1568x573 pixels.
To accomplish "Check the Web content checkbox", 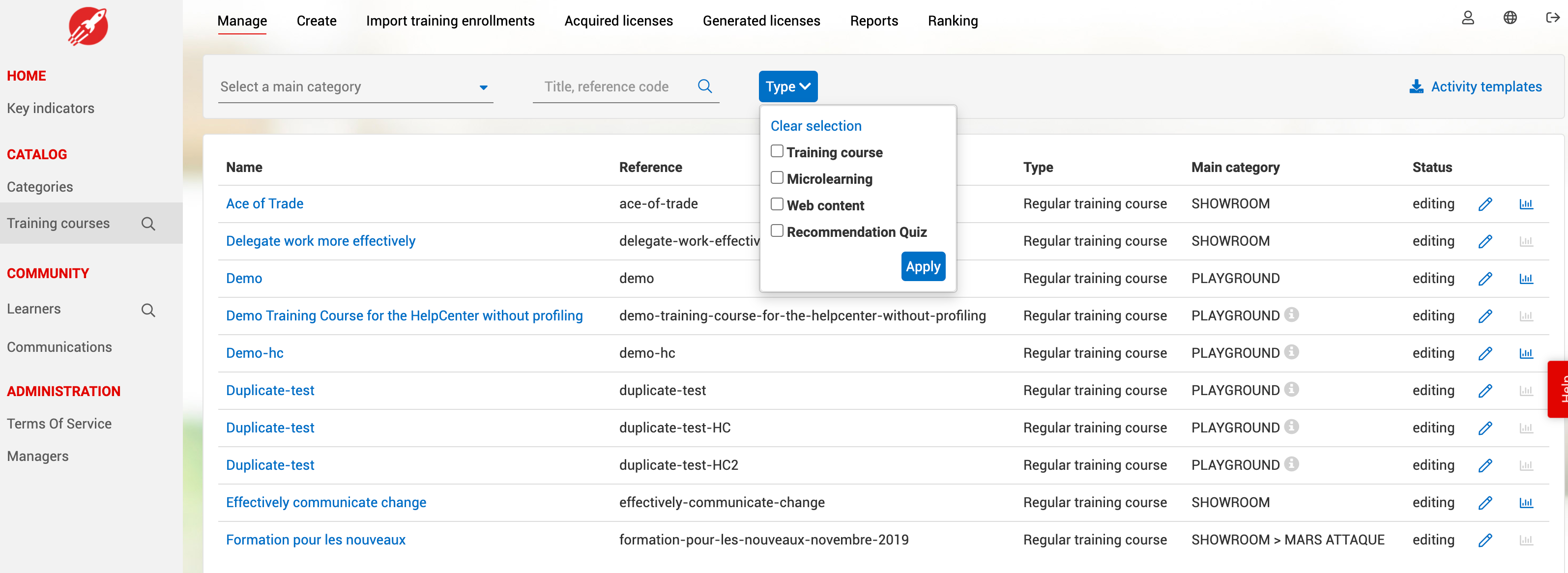I will coord(777,204).
